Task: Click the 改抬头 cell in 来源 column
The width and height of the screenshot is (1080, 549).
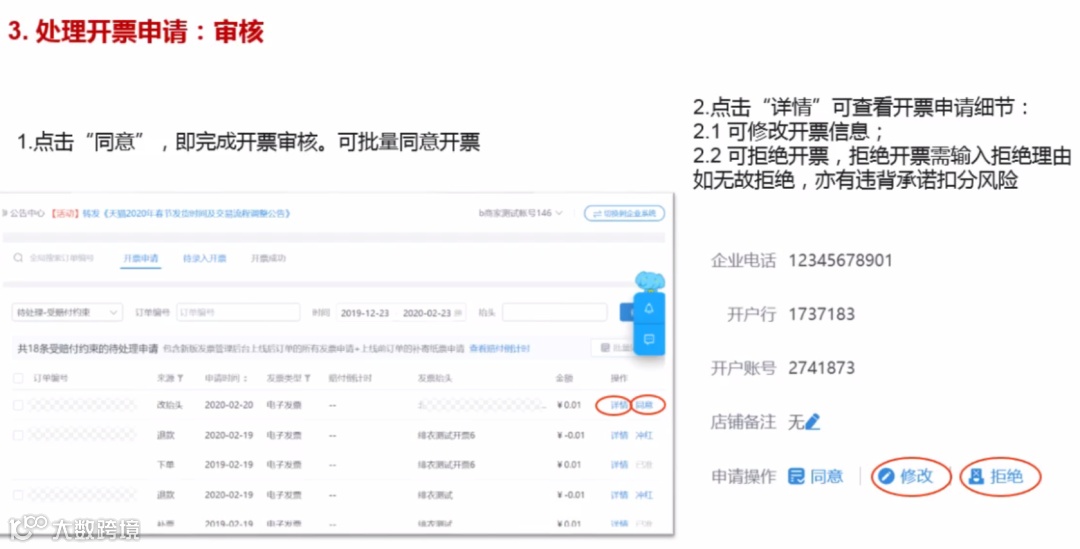Action: 169,405
